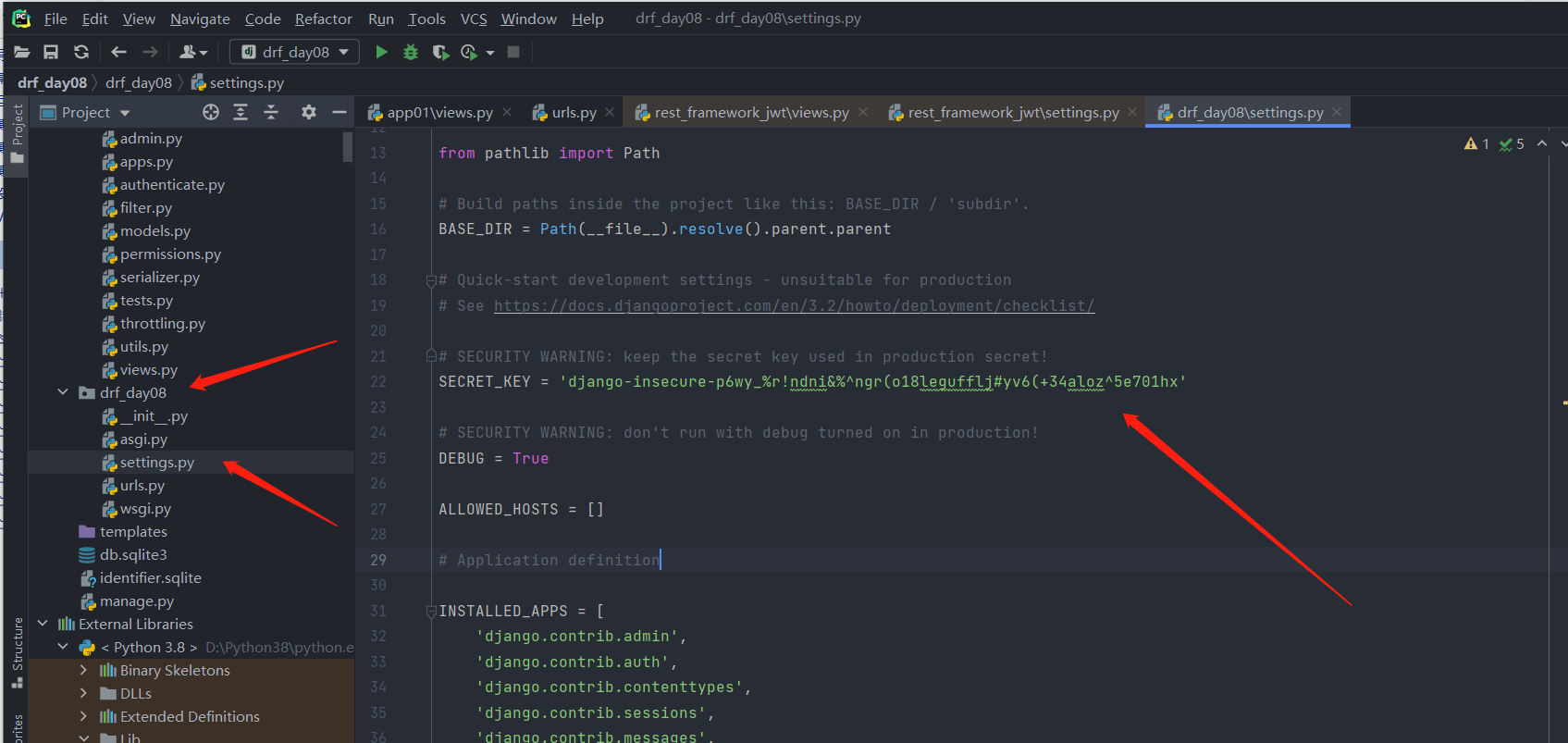
Task: Open Project panel gear options
Action: [x=309, y=112]
